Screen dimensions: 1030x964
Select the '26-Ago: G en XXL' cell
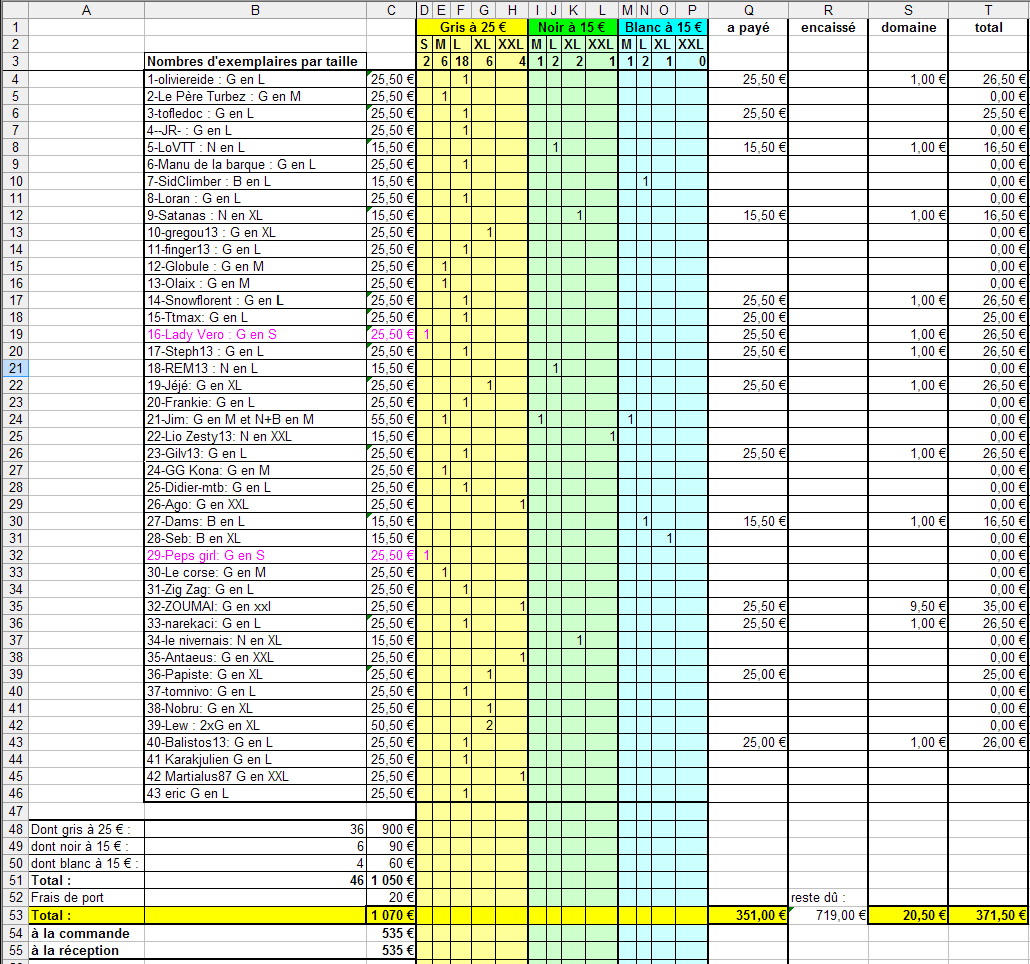[255, 504]
